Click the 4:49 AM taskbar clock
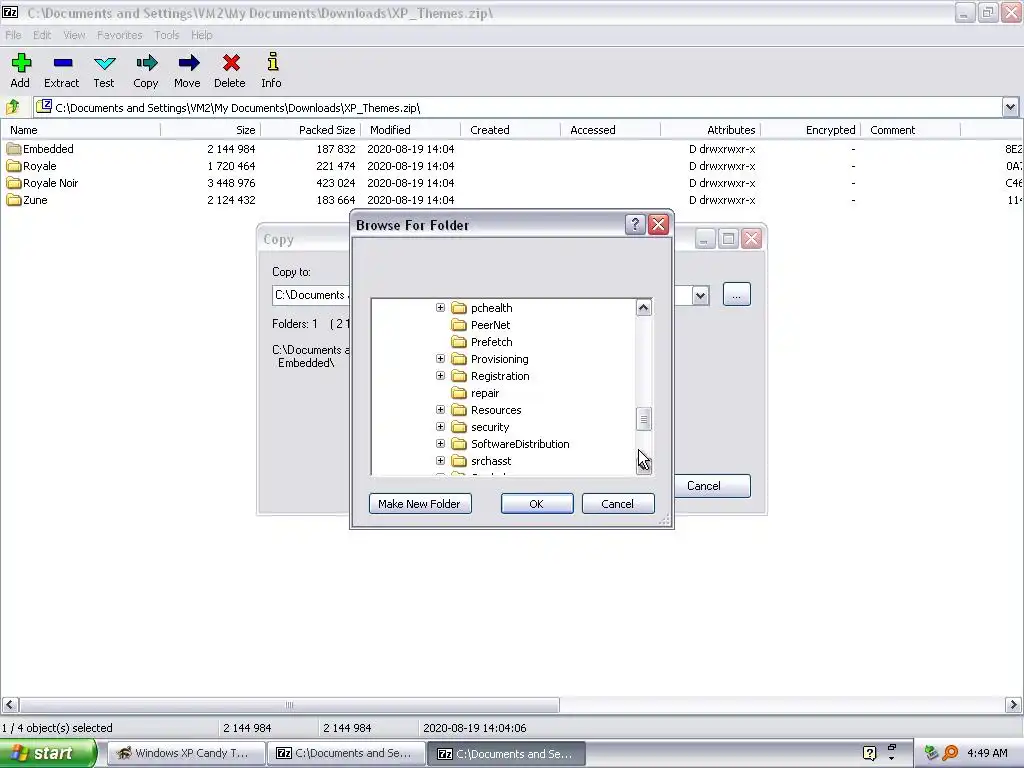 point(987,753)
